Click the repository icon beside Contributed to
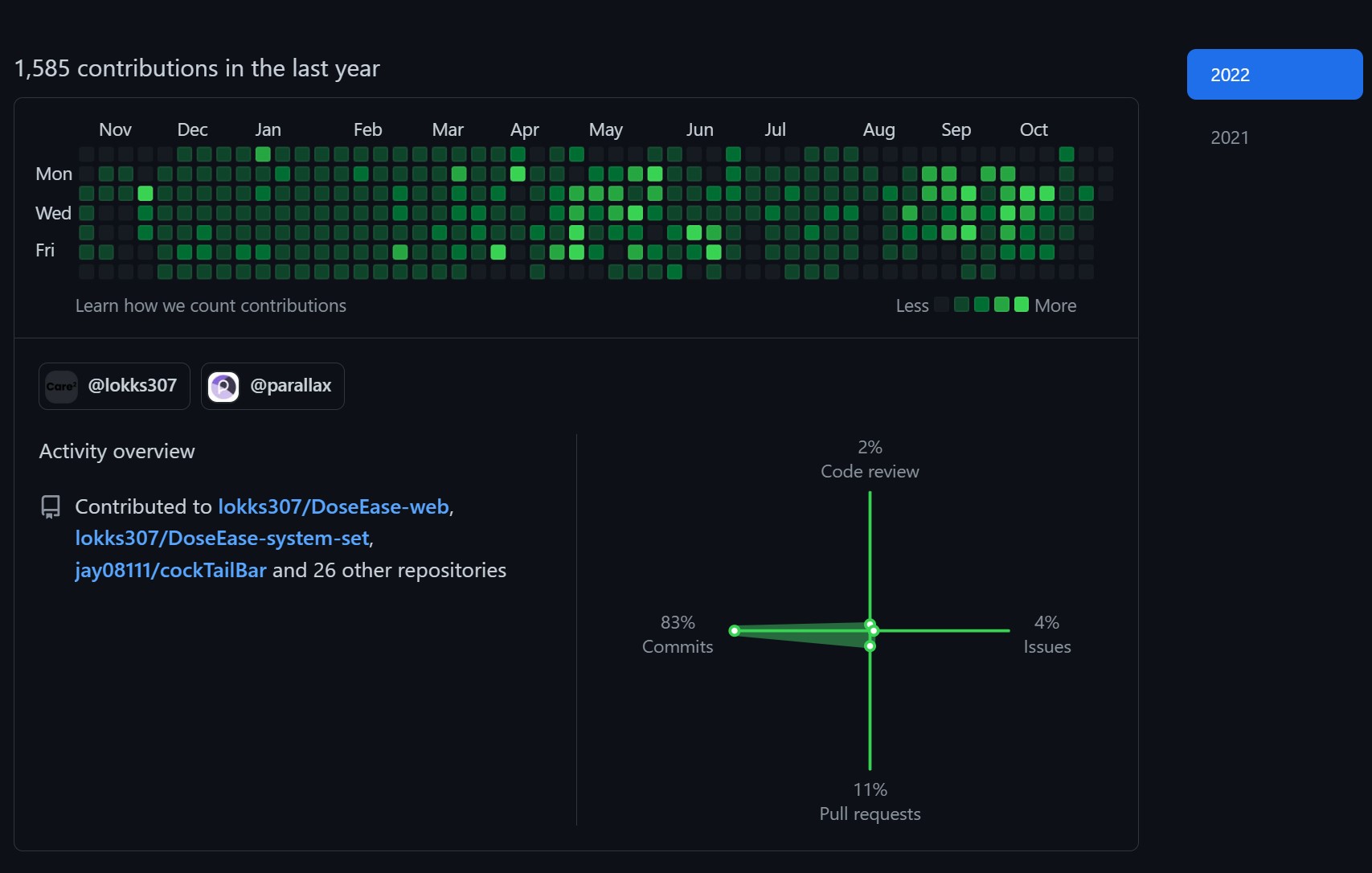This screenshot has width=1372, height=873. pos(51,506)
